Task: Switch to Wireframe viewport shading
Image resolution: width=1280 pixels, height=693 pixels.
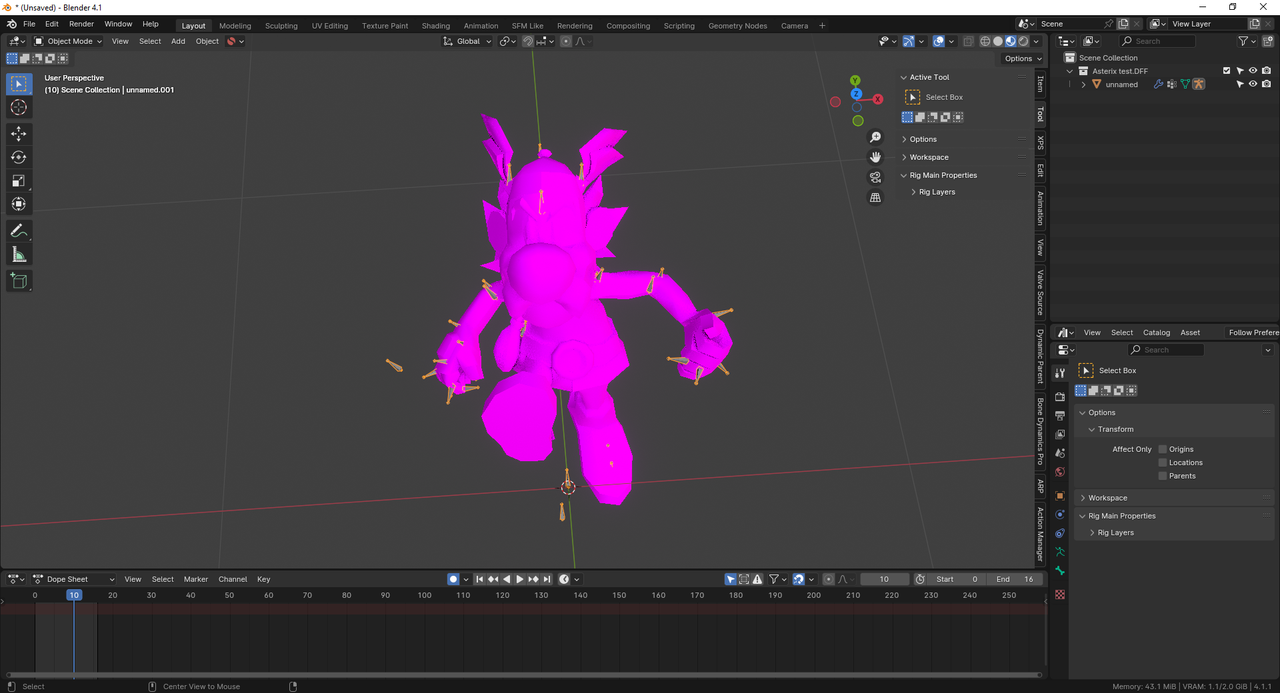Action: (x=985, y=41)
